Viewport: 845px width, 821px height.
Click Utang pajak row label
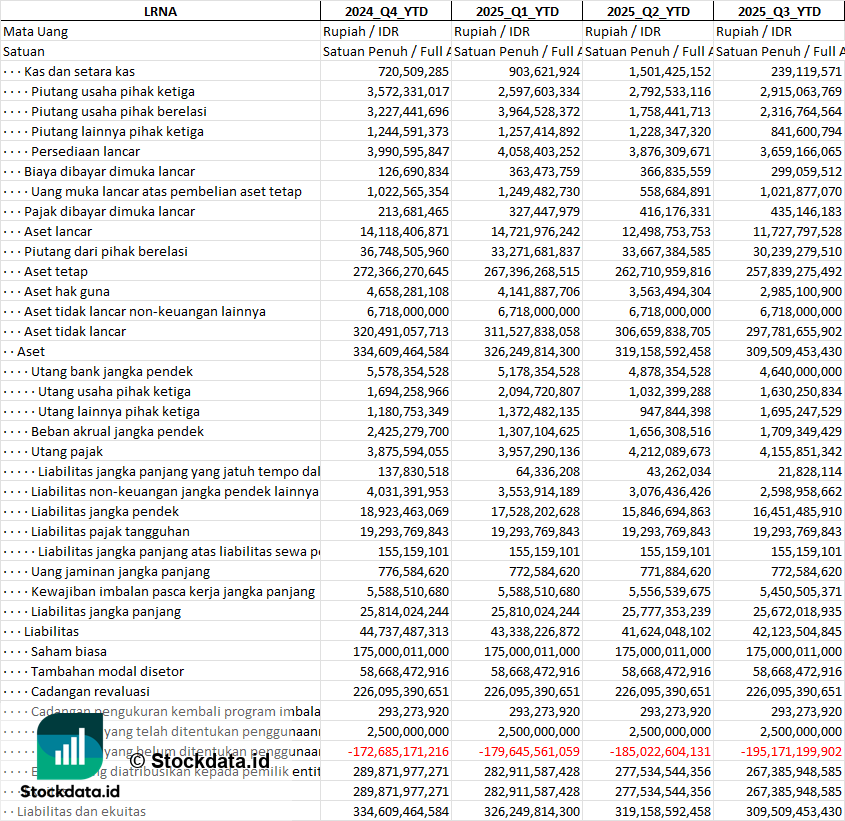click(x=67, y=450)
